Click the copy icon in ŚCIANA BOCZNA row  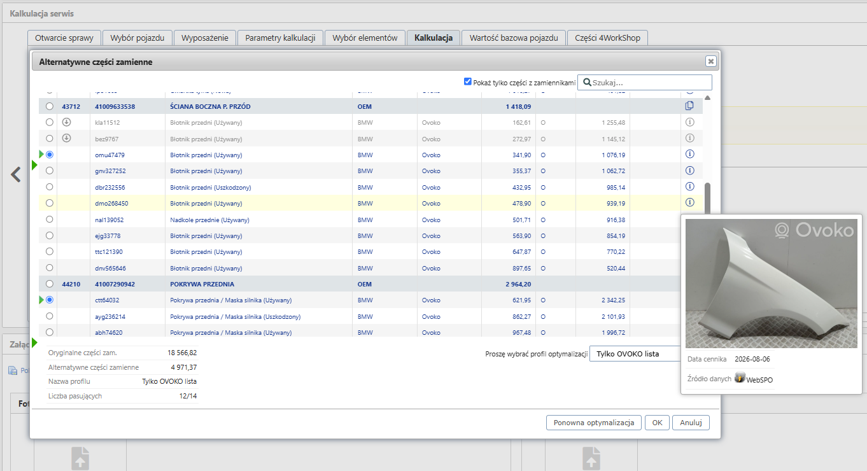click(689, 106)
